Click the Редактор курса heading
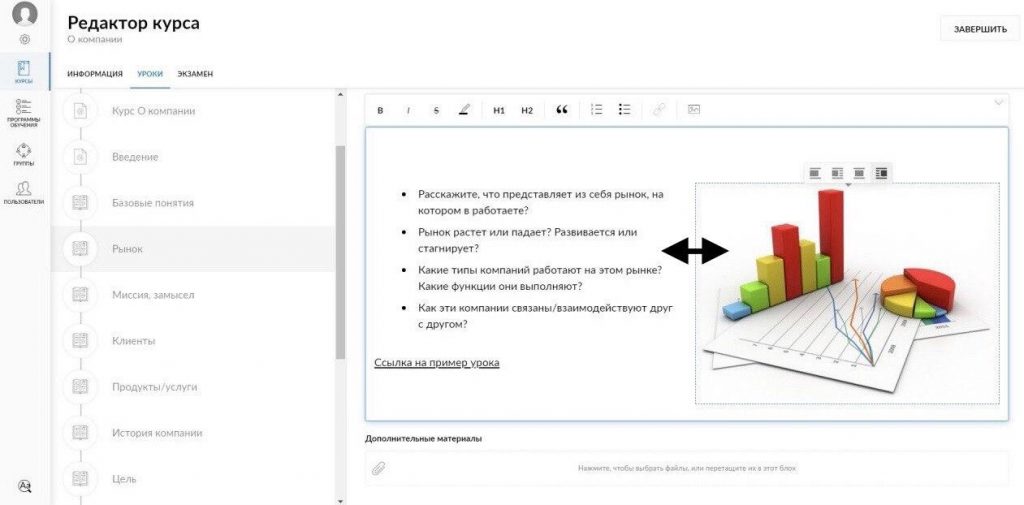1024x505 pixels. click(x=133, y=23)
